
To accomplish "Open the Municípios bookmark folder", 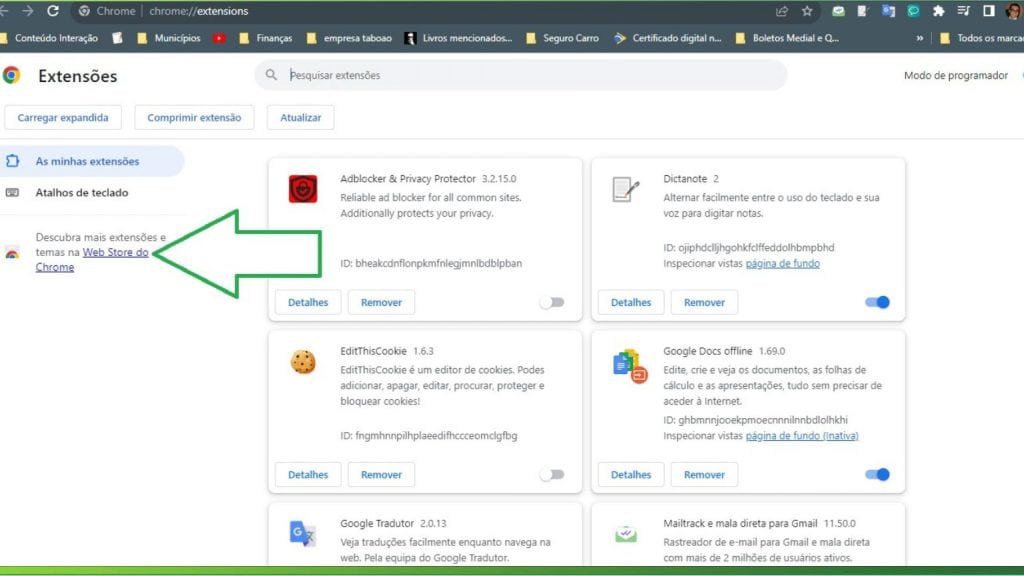I will [169, 38].
